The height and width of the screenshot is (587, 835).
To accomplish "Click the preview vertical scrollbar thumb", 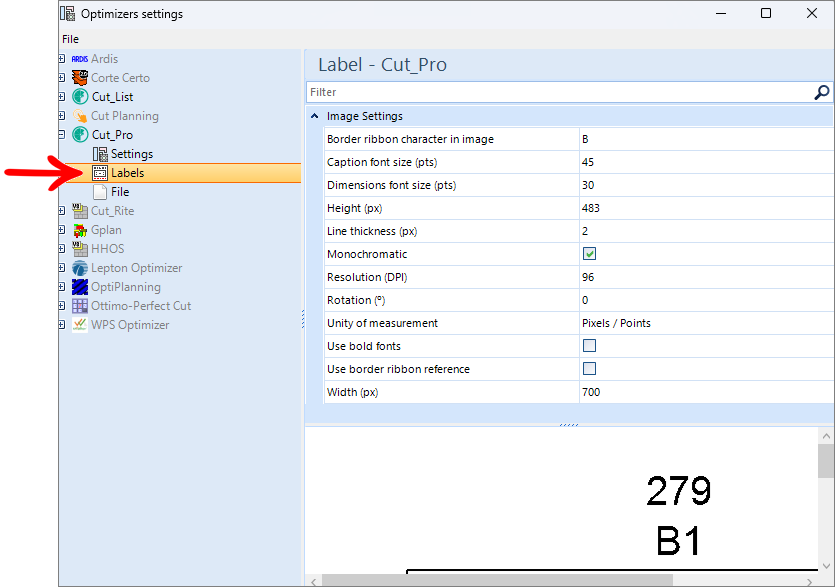I will [x=826, y=461].
